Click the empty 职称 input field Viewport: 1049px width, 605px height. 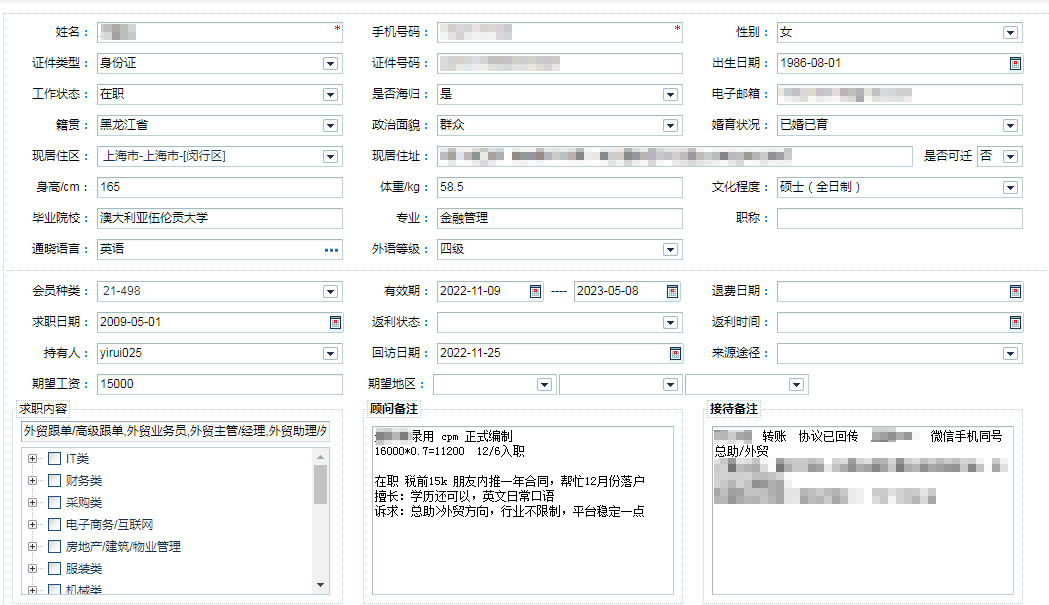tap(900, 218)
